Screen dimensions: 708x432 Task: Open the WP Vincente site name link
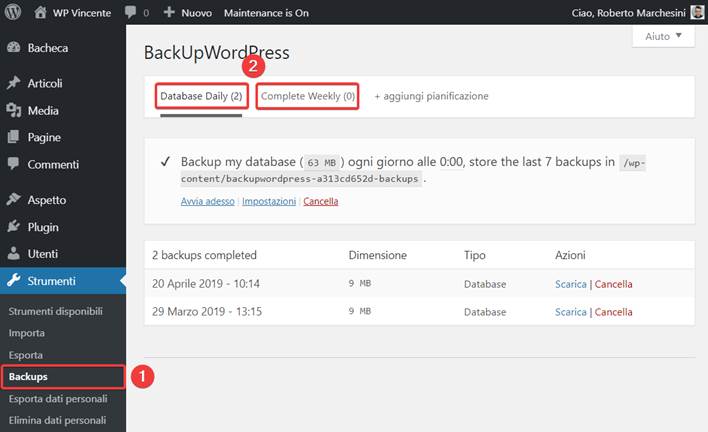(82, 13)
